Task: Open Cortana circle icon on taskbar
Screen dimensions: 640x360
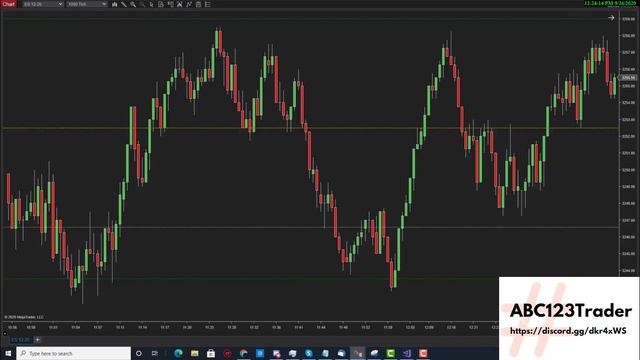Action: [139, 353]
